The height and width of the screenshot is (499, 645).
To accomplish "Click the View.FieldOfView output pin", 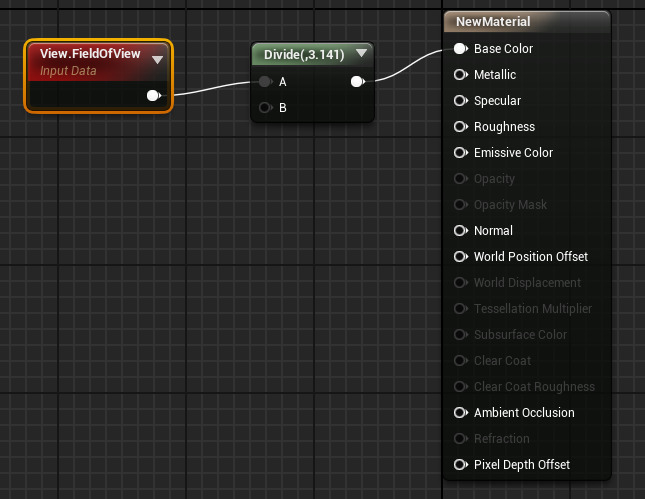I will pyautogui.click(x=153, y=96).
